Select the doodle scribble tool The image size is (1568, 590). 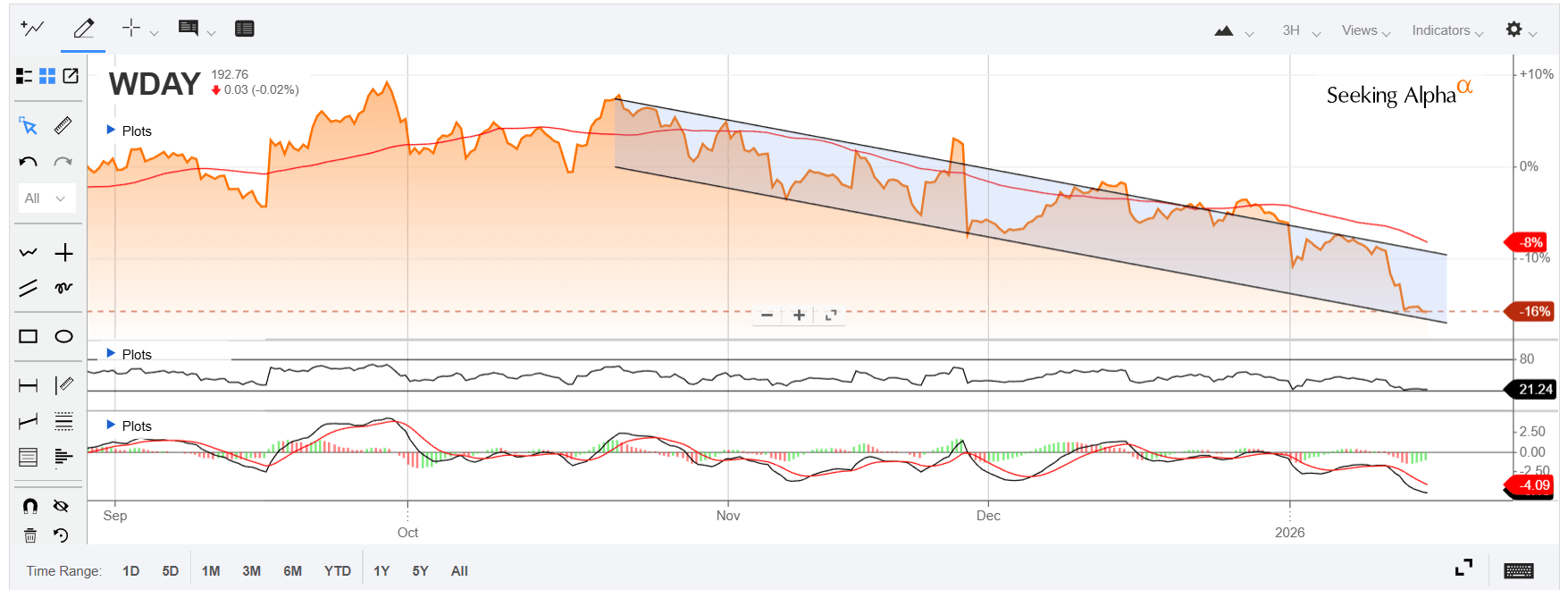[x=63, y=288]
